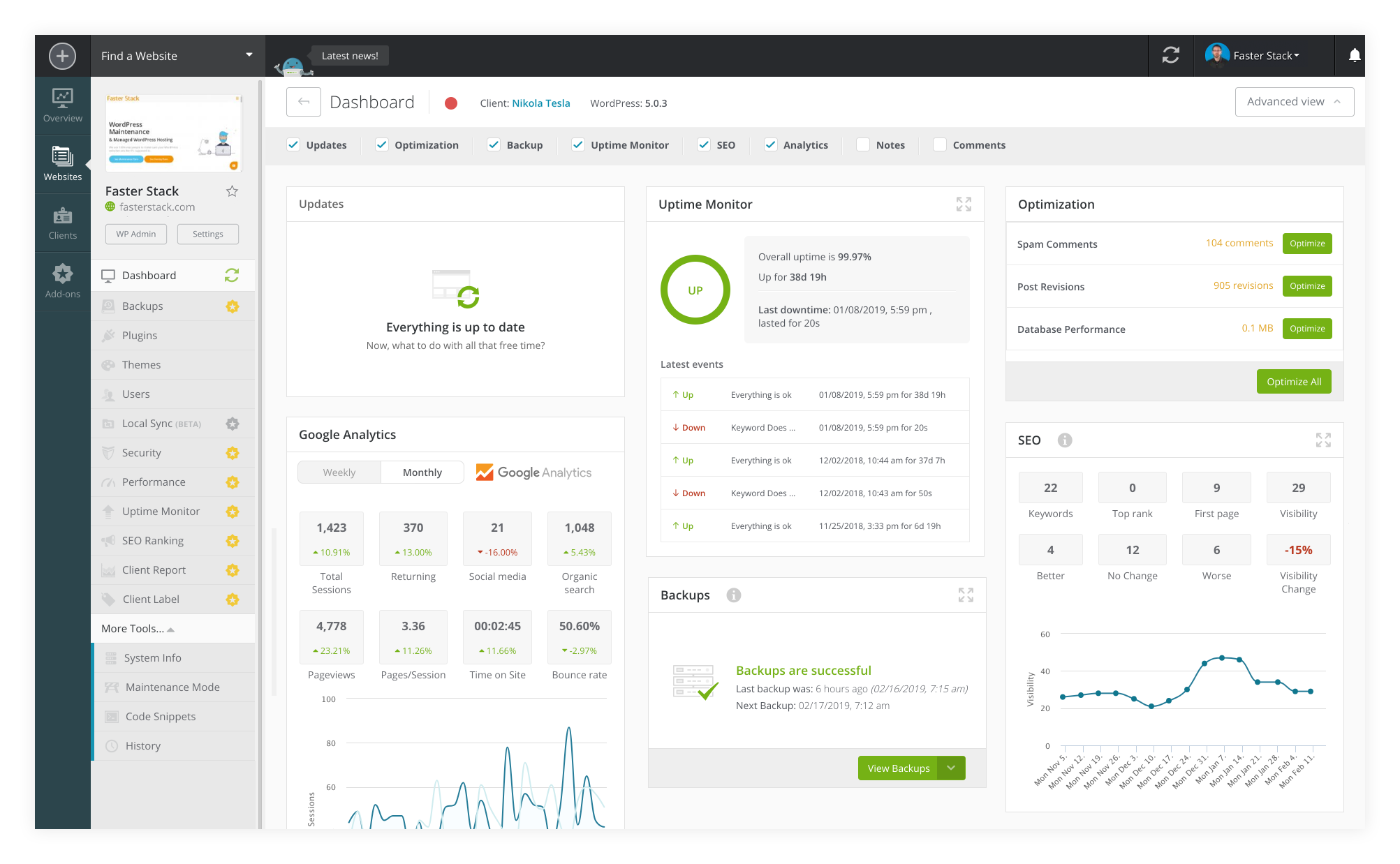The image size is (1400, 864).
Task: Click the sync refresh icon in top bar
Action: (1170, 55)
